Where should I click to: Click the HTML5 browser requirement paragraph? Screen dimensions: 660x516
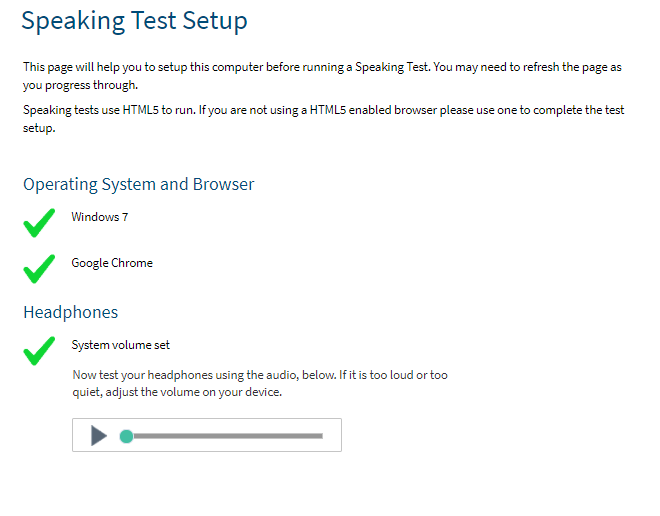point(323,119)
